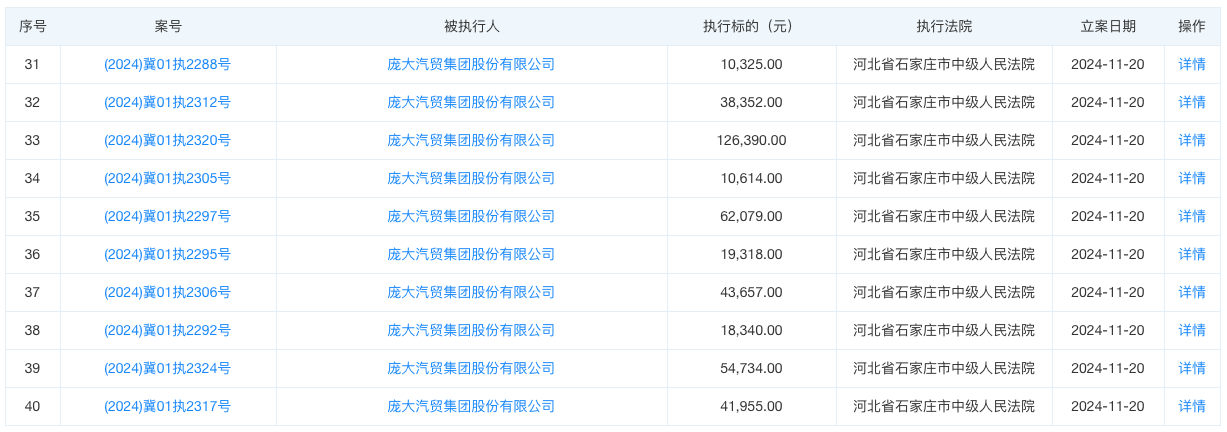Open case number (2024)冀01执2312号 link

click(168, 102)
